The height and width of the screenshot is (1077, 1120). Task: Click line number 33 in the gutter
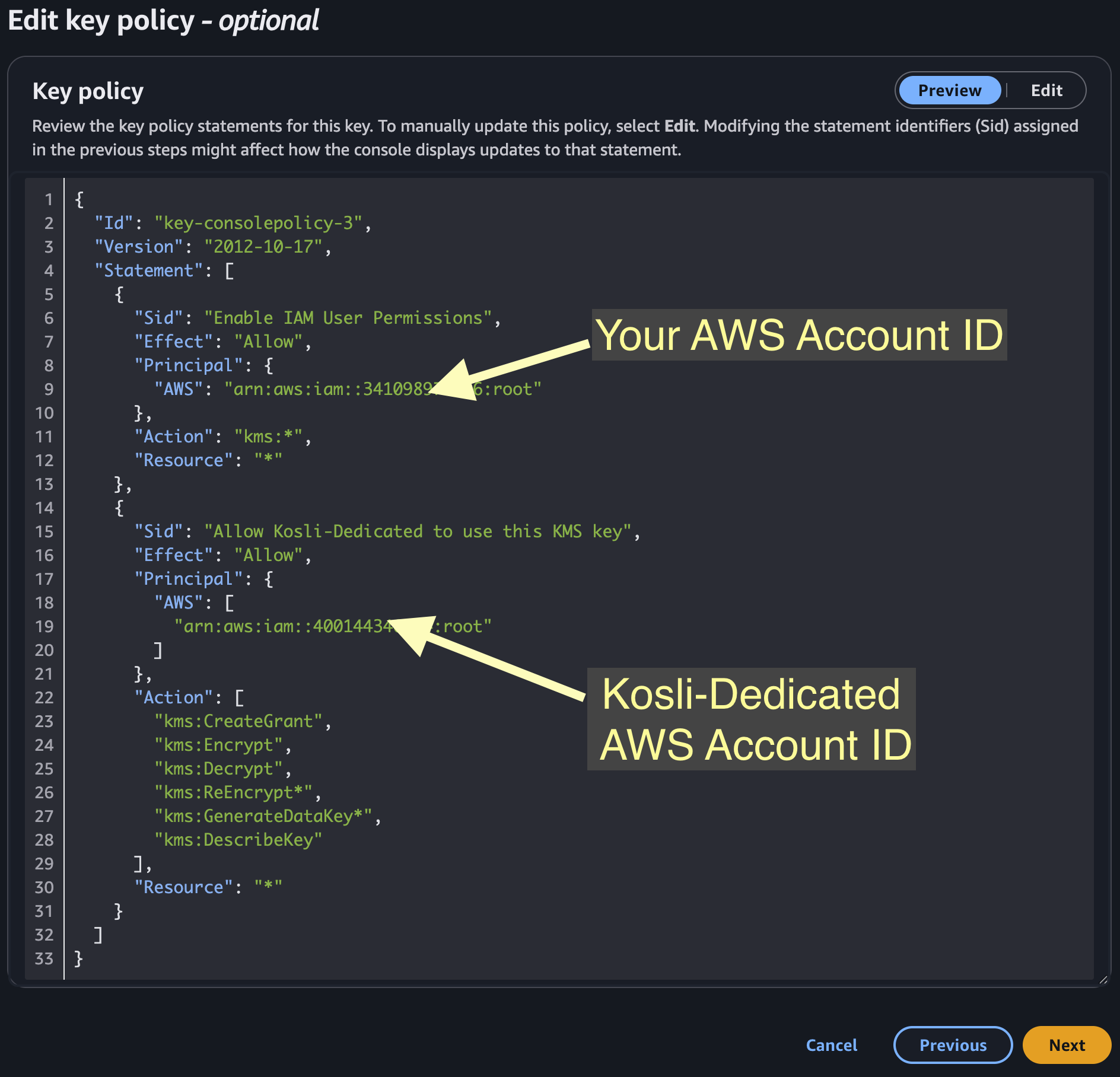tap(44, 959)
